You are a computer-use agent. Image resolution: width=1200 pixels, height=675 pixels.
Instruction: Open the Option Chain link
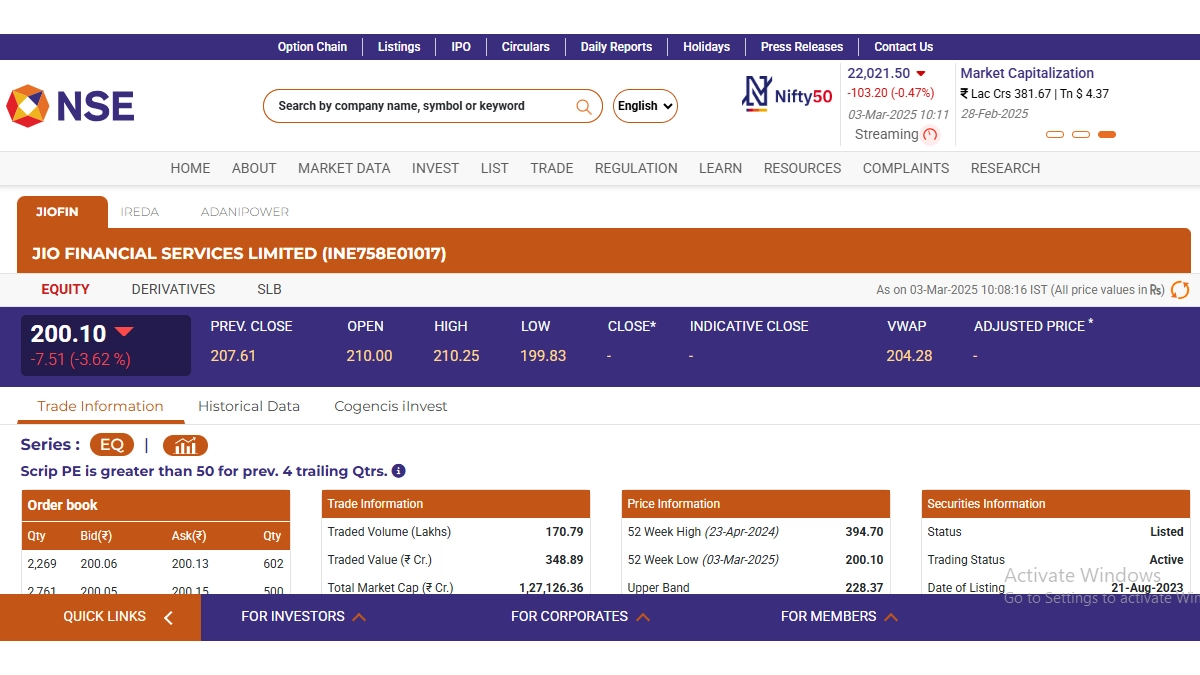coord(312,47)
